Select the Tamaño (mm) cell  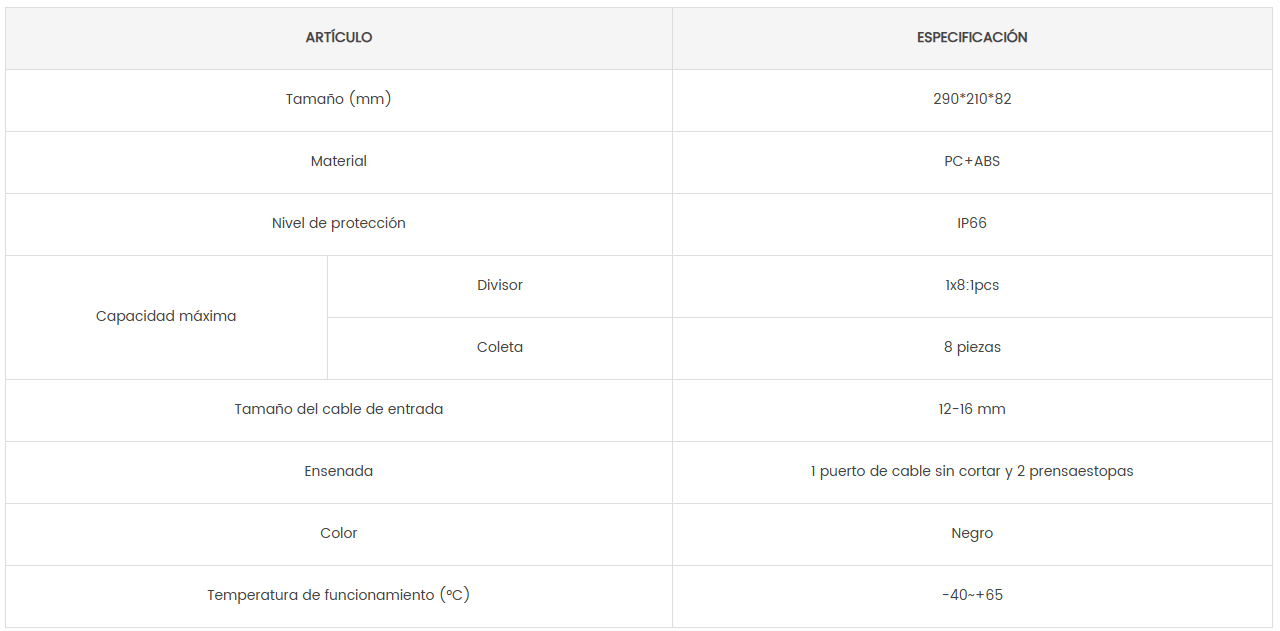[x=339, y=99]
